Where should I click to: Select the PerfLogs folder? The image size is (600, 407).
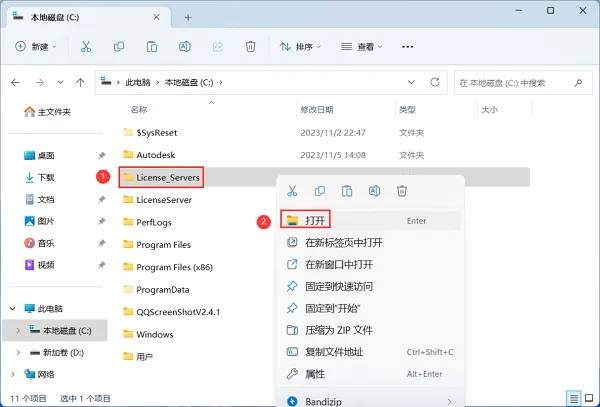pos(147,222)
